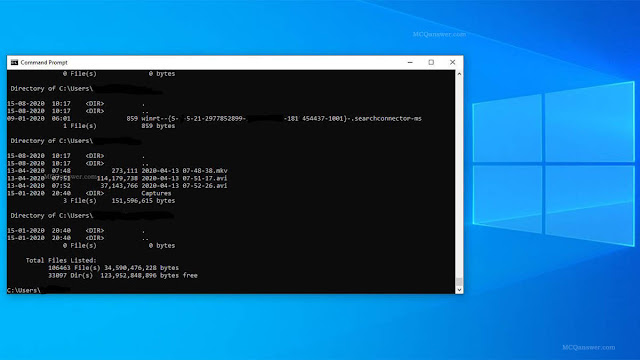Click the 37,143,766 file size value
Viewport: 640px width, 360px height.
(119, 185)
